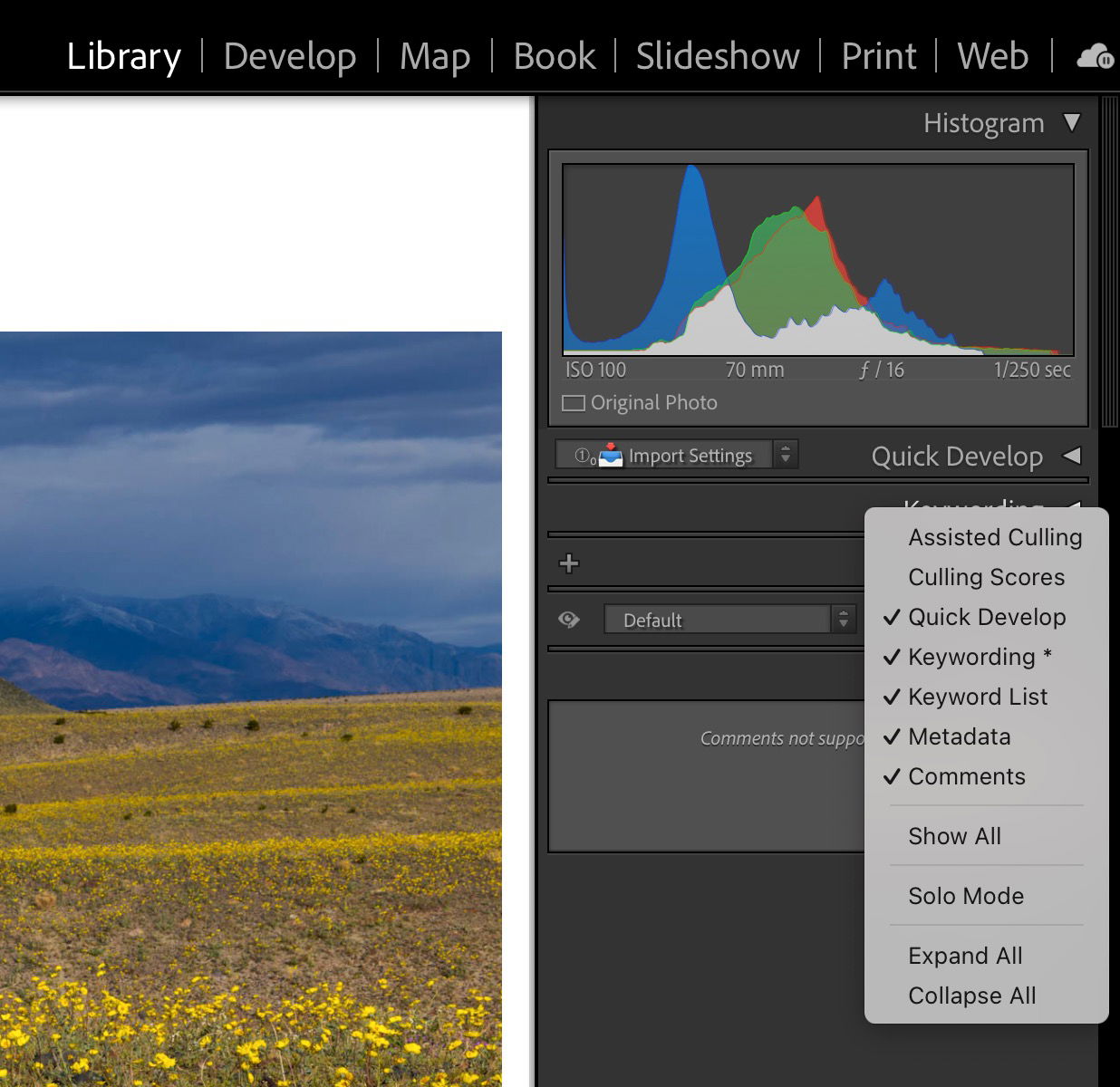
Task: Click the right panel scrollbar
Action: pyautogui.click(x=1109, y=263)
